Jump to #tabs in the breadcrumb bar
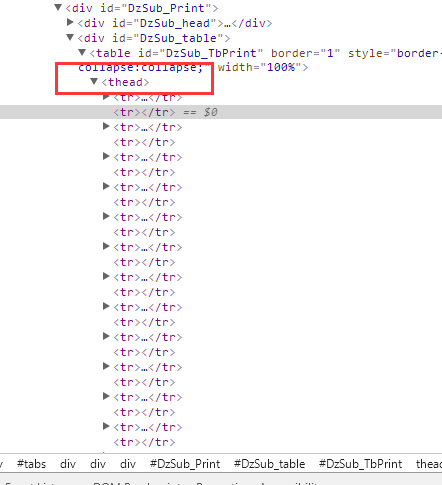Screen dimensions: 442x485 pyautogui.click(x=31, y=464)
